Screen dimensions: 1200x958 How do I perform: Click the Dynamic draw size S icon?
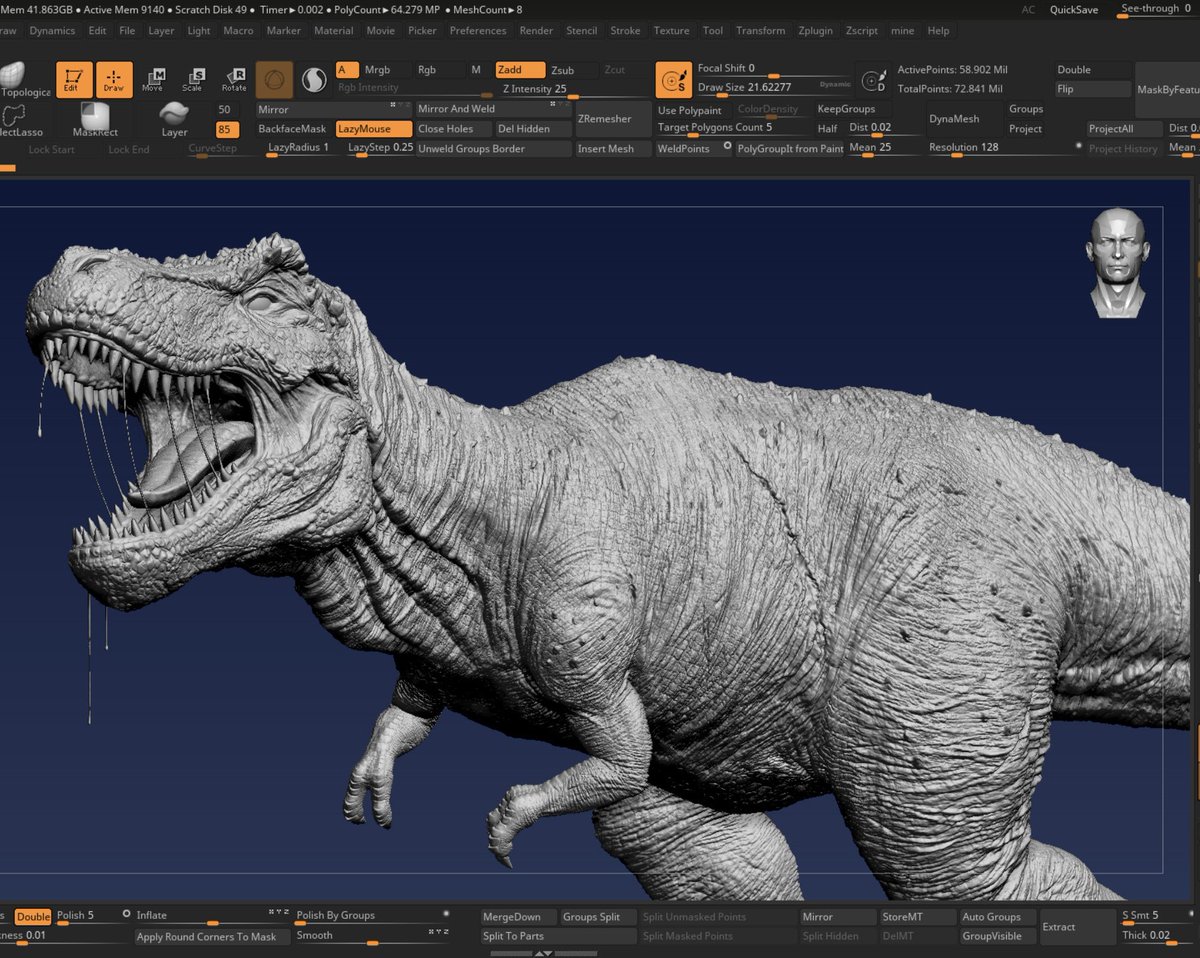(673, 80)
